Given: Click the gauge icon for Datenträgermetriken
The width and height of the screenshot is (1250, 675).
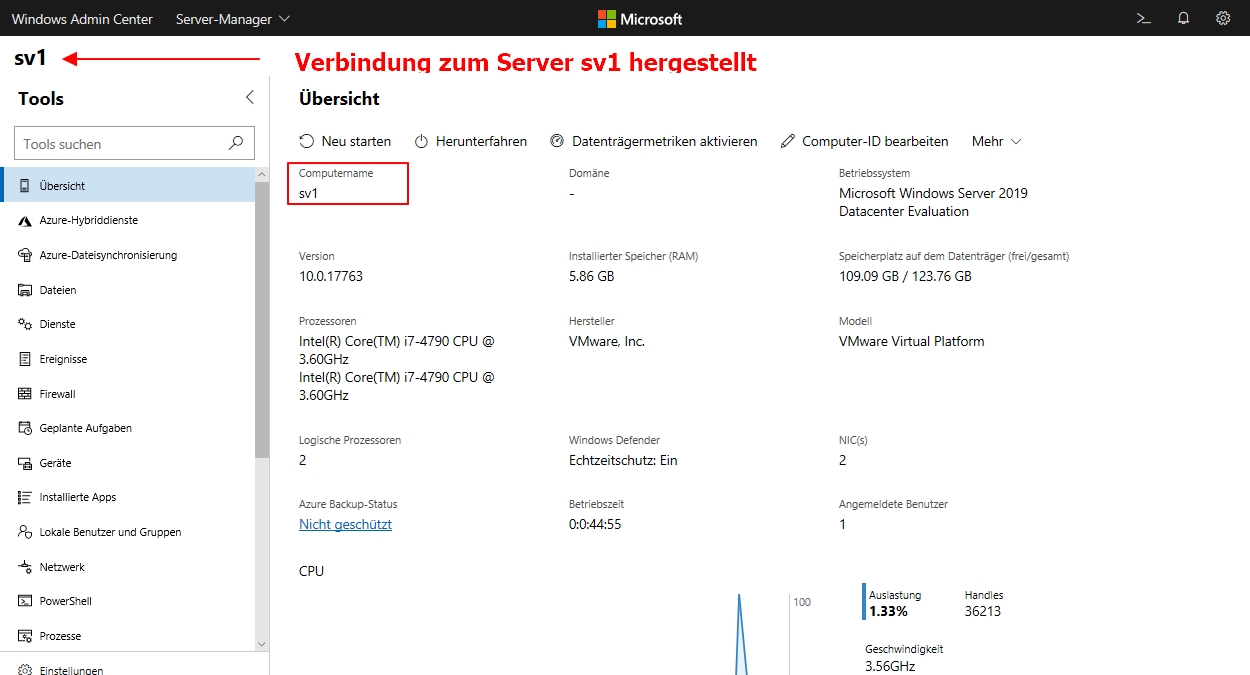Looking at the screenshot, I should tap(557, 141).
